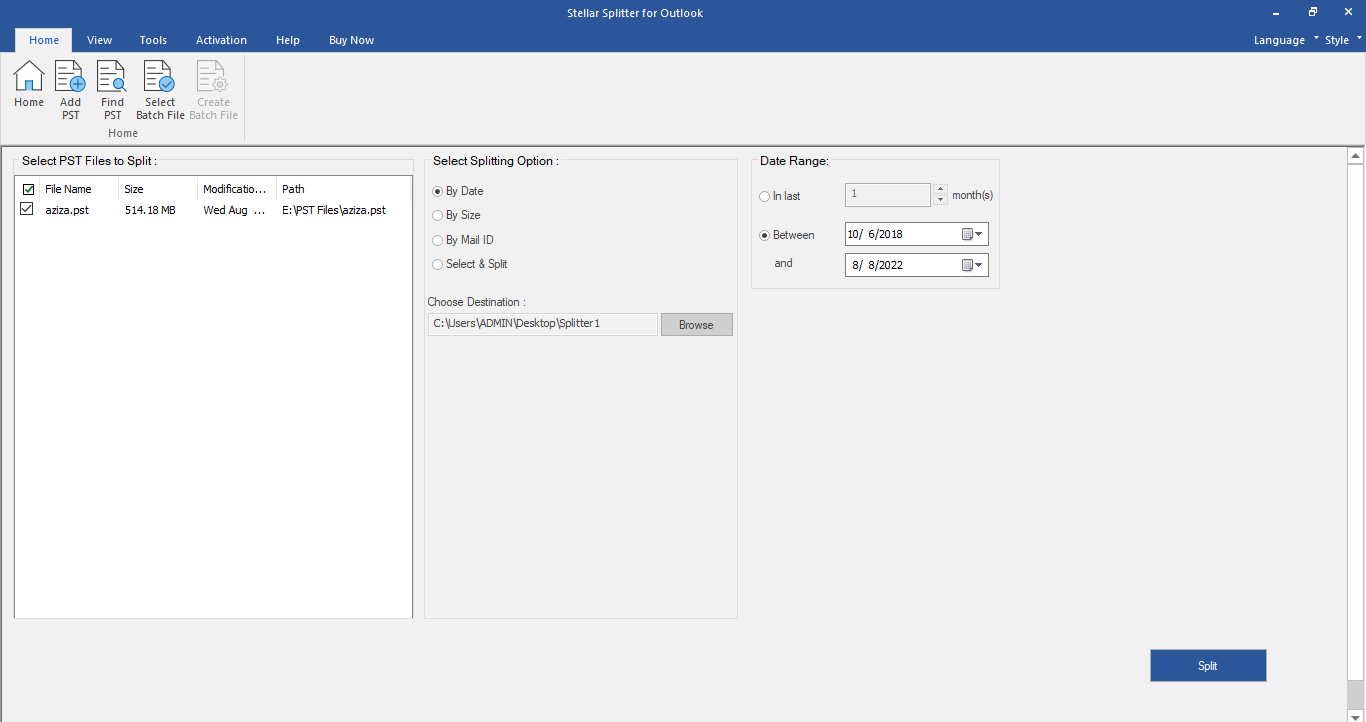Open calendar icon for end date 8/8/2022
The height and width of the screenshot is (722, 1366).
tap(967, 265)
